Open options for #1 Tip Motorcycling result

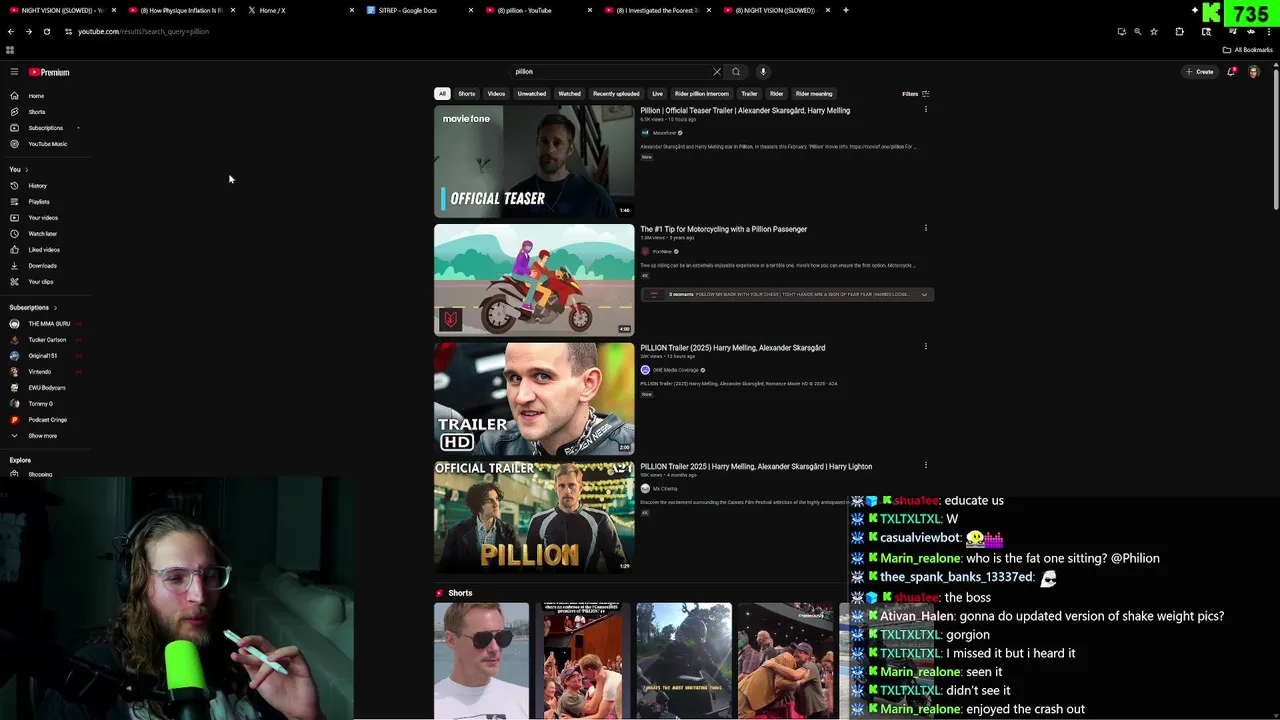(925, 228)
